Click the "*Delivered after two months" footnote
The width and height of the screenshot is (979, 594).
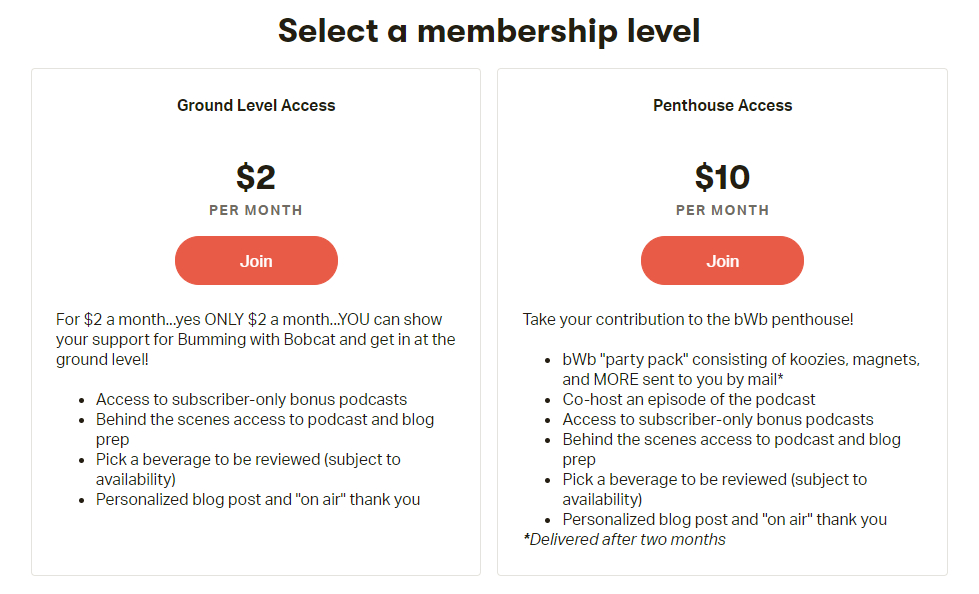(624, 540)
